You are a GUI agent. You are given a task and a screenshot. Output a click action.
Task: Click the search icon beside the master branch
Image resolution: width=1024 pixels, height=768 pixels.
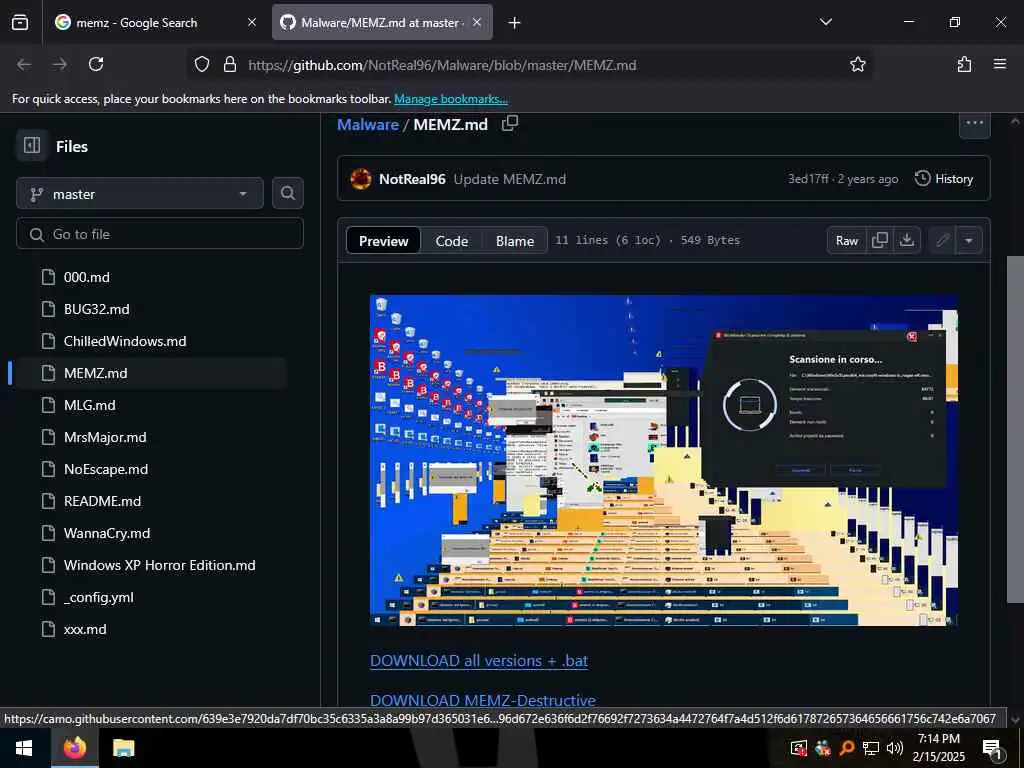(x=287, y=193)
